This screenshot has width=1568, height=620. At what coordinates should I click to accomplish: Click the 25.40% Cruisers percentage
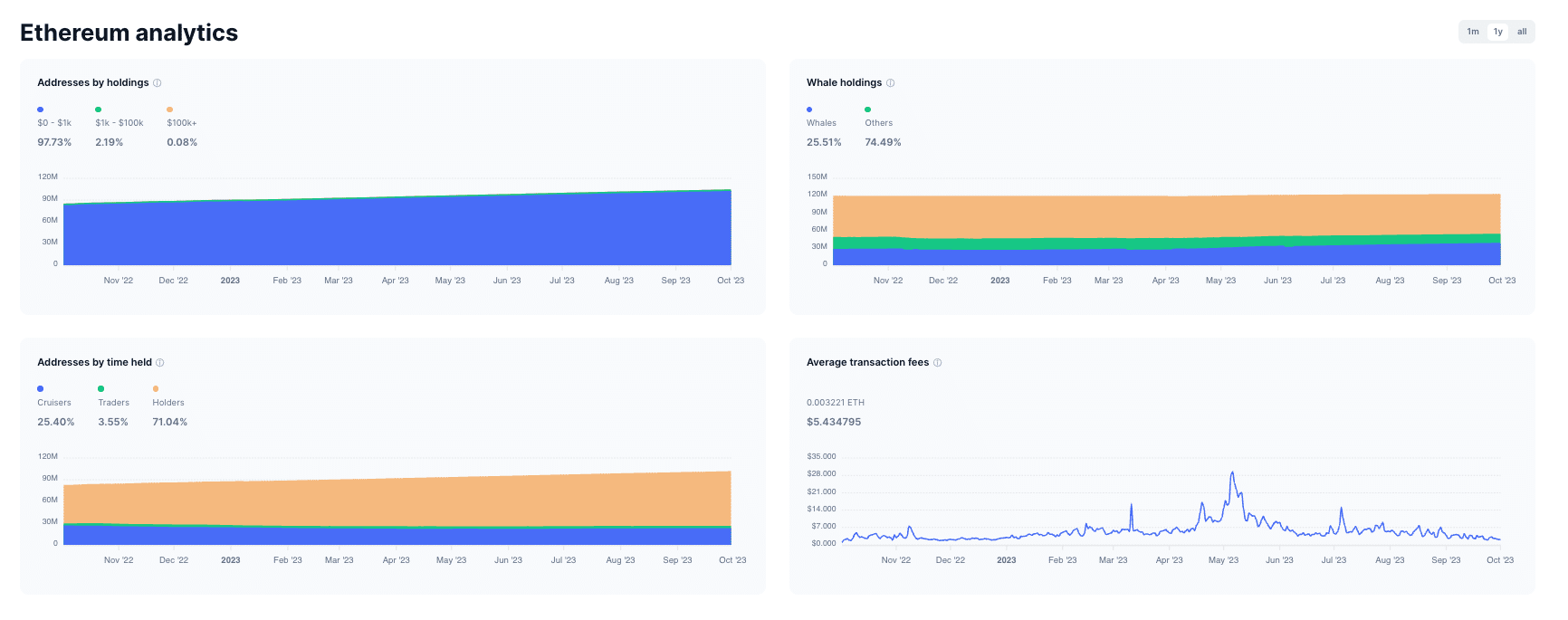tap(56, 422)
